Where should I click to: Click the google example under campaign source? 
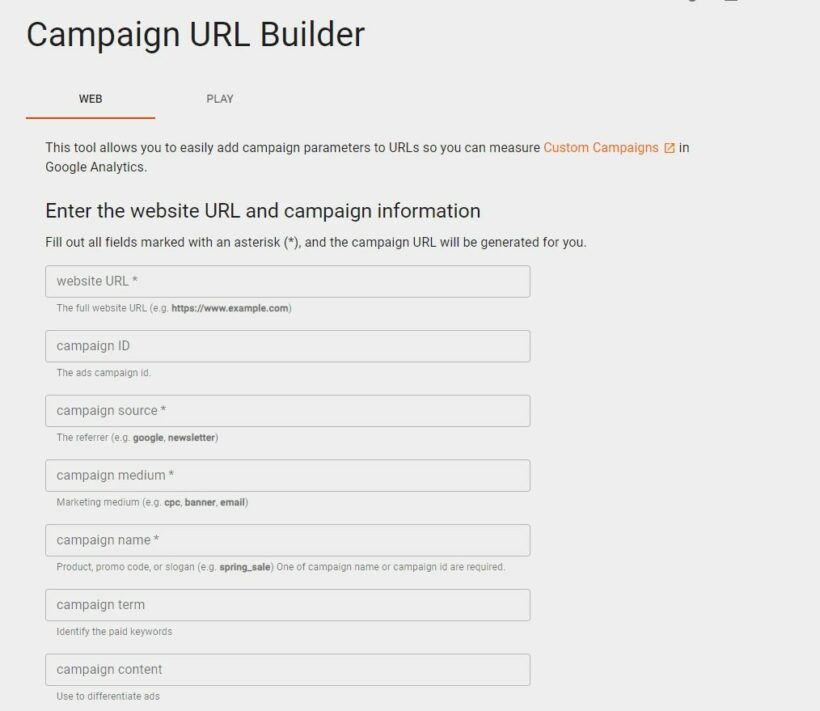(x=151, y=437)
